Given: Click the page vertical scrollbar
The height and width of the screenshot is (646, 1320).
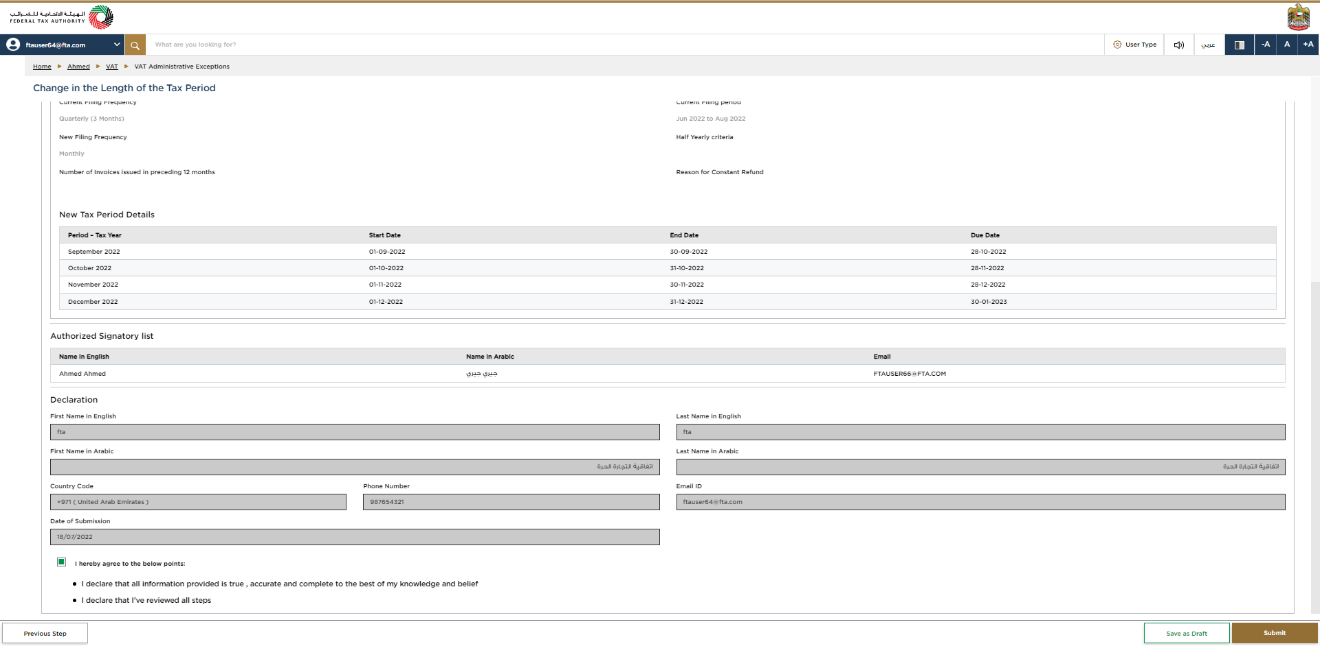Looking at the screenshot, I should pyautogui.click(x=1315, y=450).
